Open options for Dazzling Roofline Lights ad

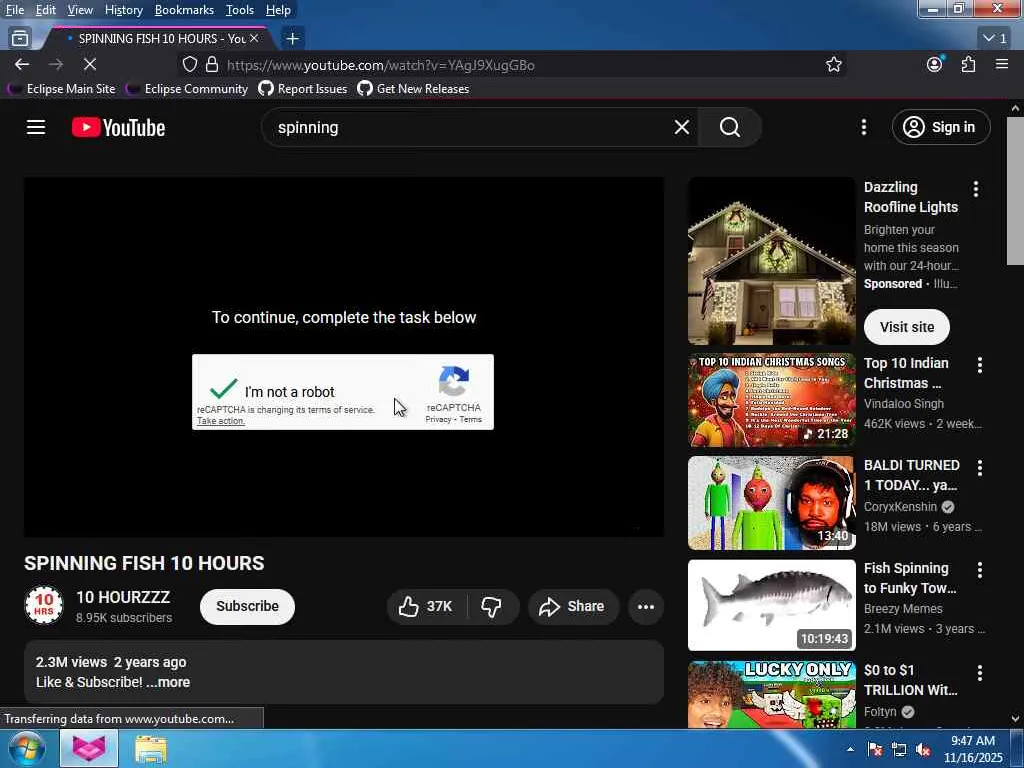(976, 189)
